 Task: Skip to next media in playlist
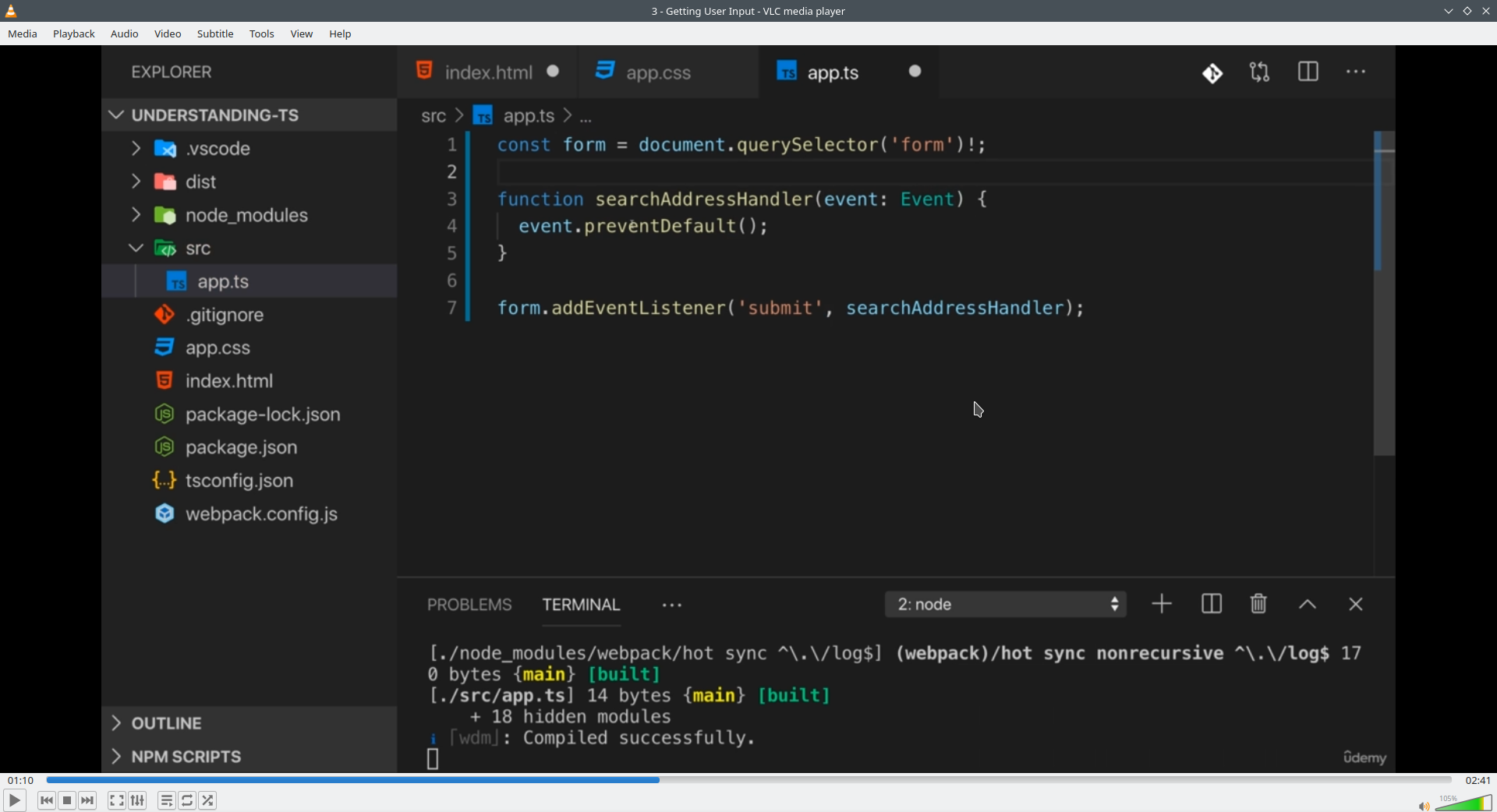(87, 800)
